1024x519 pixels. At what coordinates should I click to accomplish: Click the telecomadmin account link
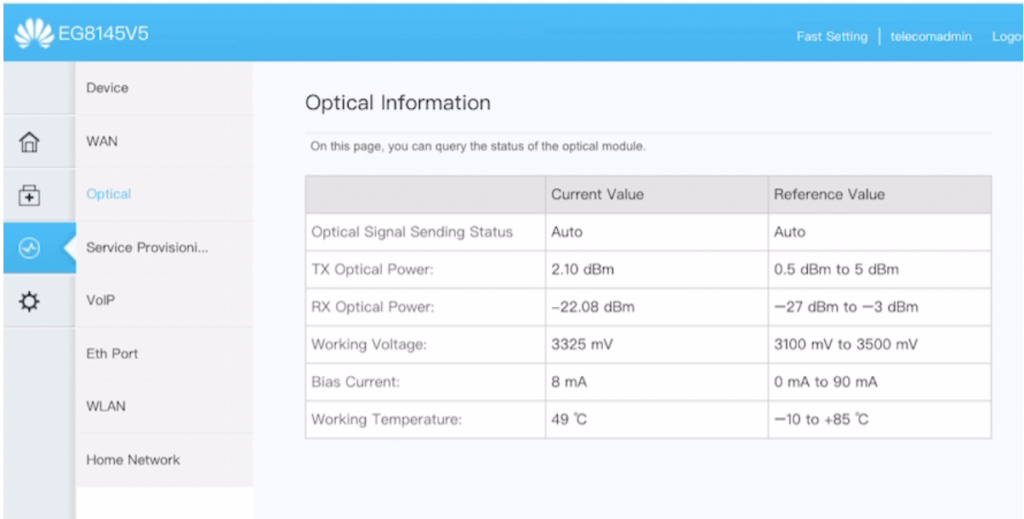930,37
